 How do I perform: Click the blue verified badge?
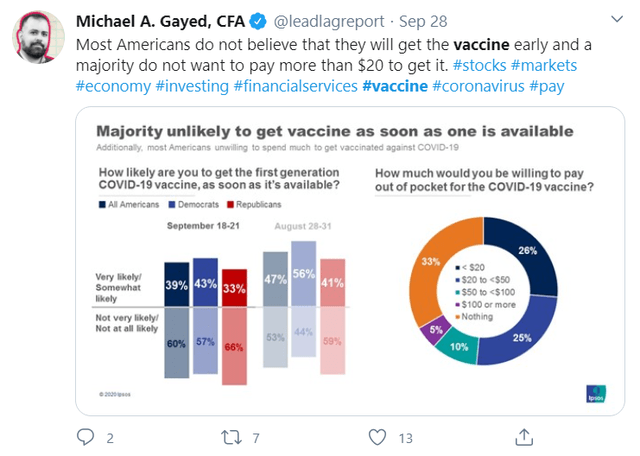point(258,21)
